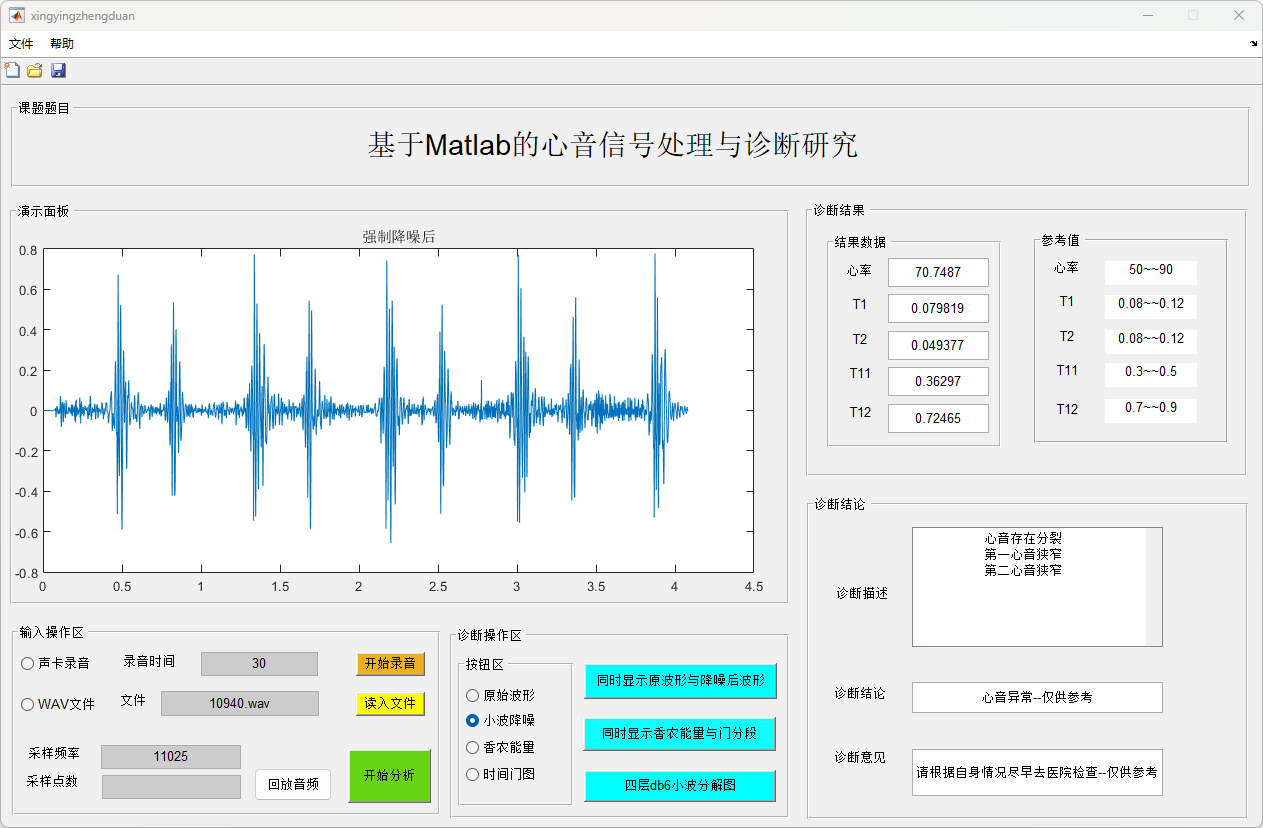
Task: Click the Save floppy disk icon
Action: click(58, 70)
